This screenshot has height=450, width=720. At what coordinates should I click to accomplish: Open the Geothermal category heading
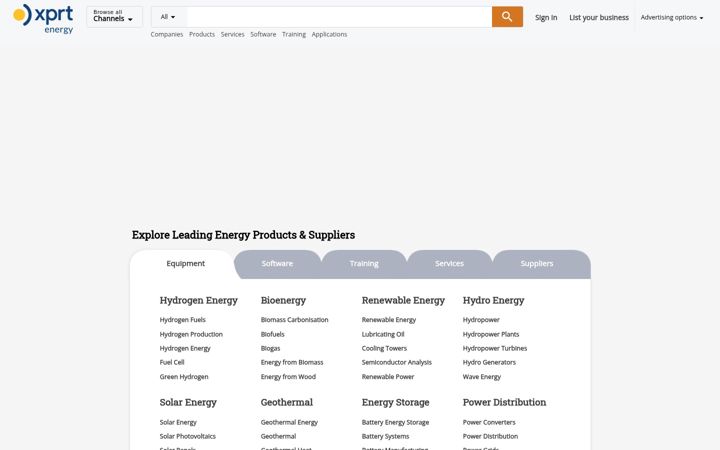tap(287, 402)
